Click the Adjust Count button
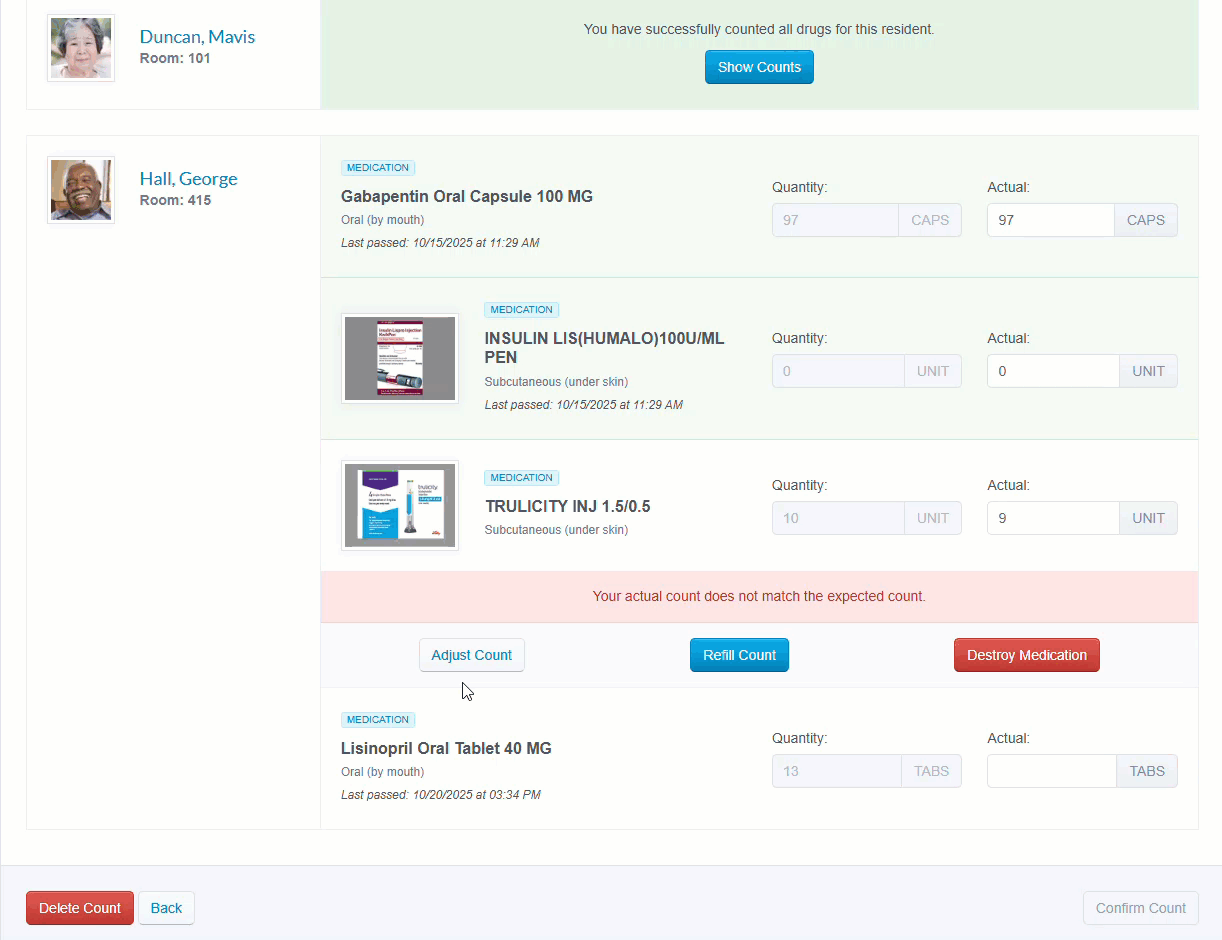Screen dimensions: 1222x940 pos(472,655)
